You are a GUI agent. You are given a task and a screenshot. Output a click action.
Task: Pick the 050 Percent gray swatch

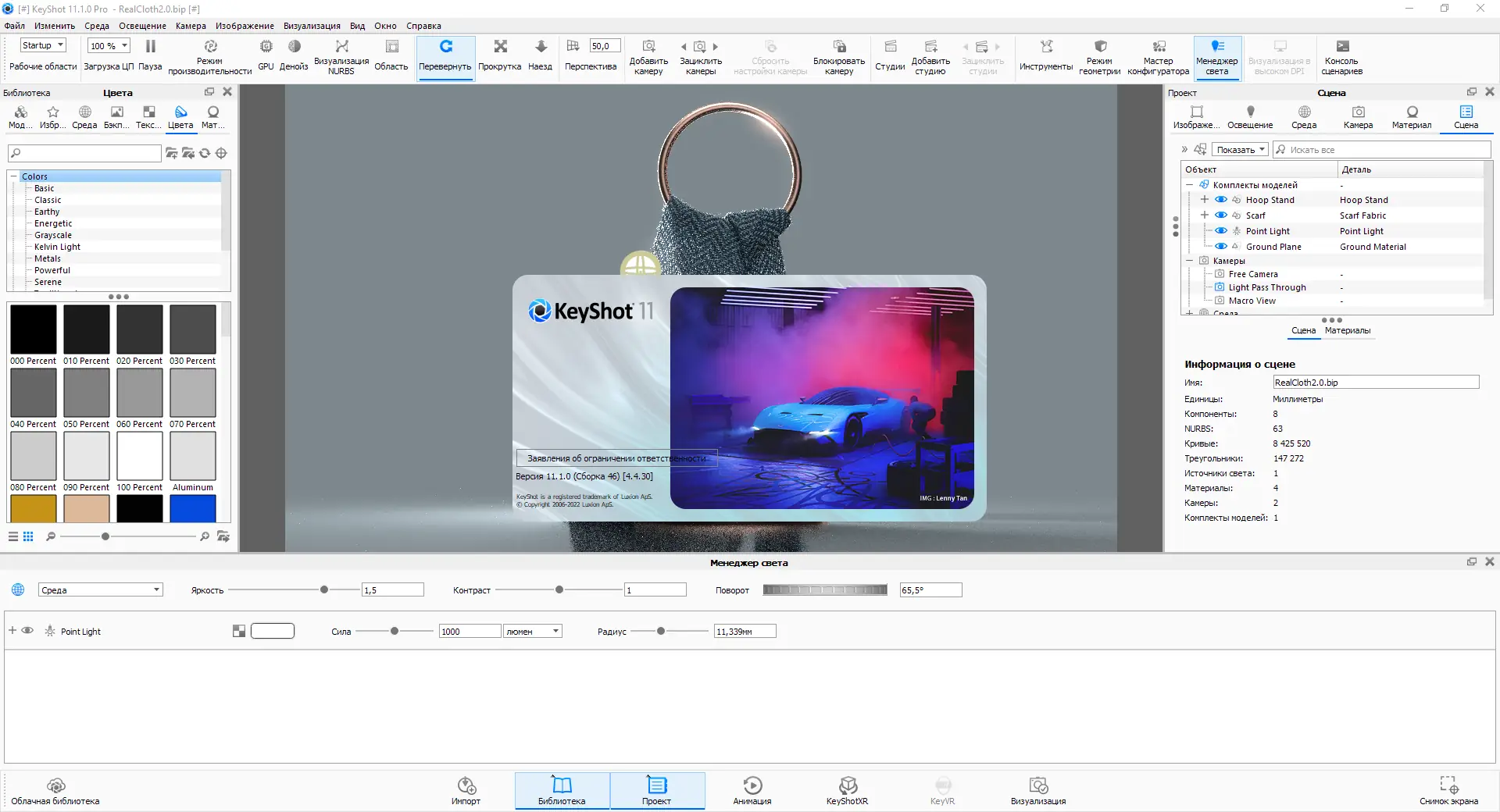(x=87, y=393)
